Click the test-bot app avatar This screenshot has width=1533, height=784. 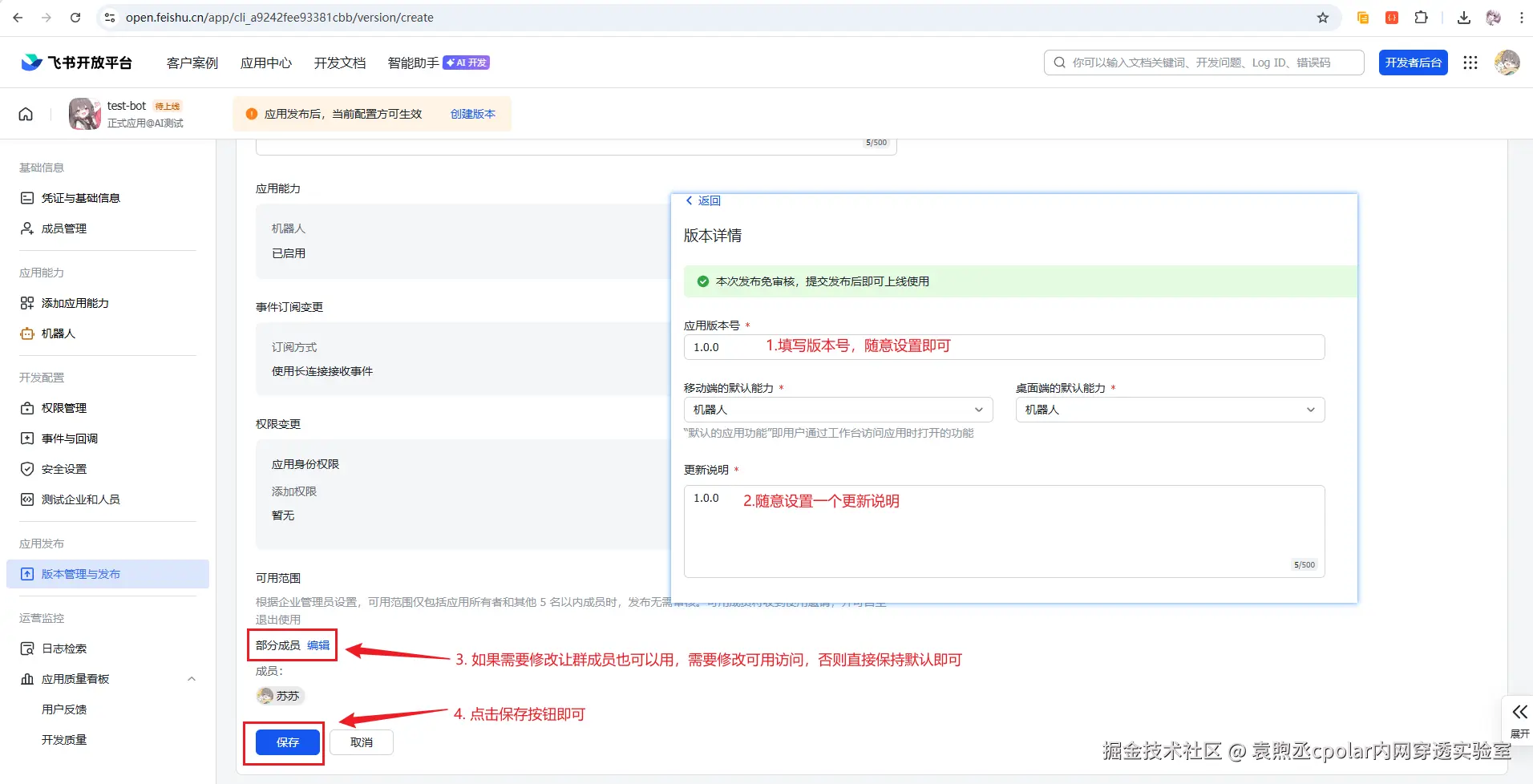(x=85, y=114)
